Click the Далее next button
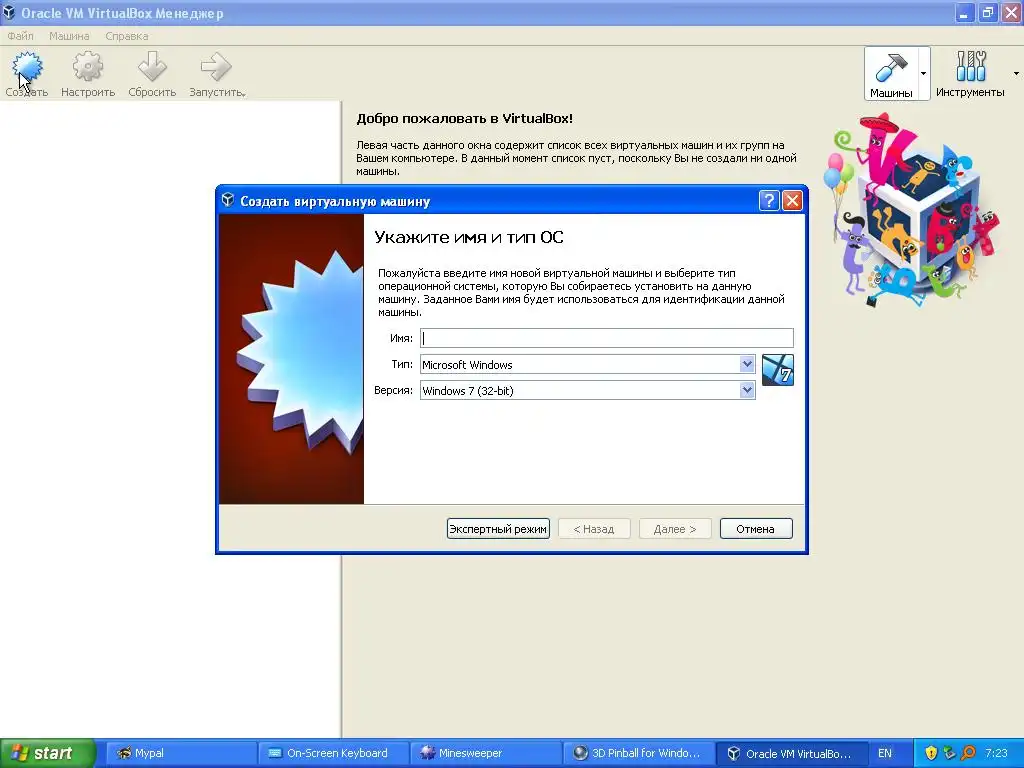The image size is (1024, 768). 675,529
